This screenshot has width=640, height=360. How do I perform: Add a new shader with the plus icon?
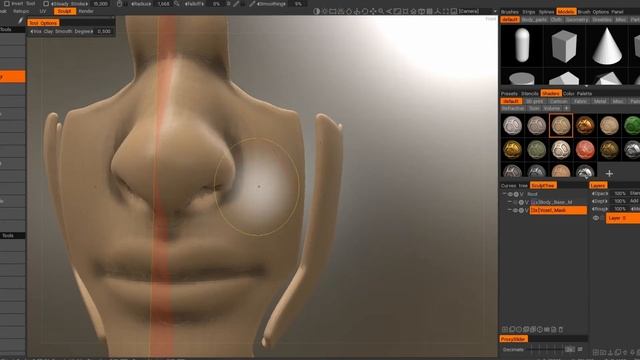coord(609,173)
